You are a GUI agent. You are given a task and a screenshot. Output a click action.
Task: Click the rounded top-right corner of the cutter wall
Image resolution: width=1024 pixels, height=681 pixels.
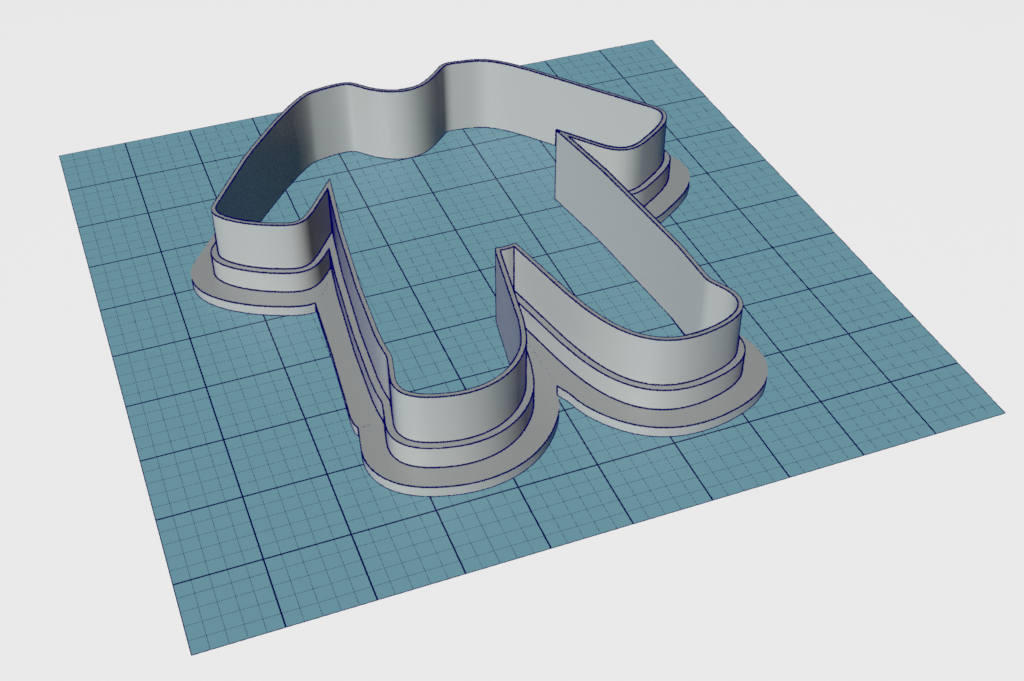click(648, 150)
